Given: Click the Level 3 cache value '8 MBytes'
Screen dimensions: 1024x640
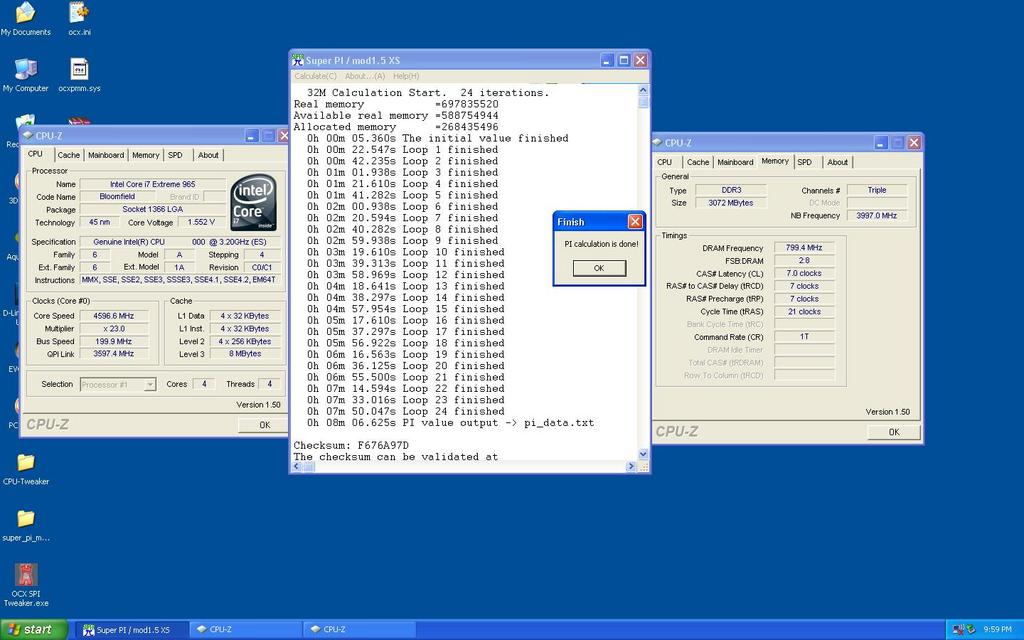Looking at the screenshot, I should 245,354.
